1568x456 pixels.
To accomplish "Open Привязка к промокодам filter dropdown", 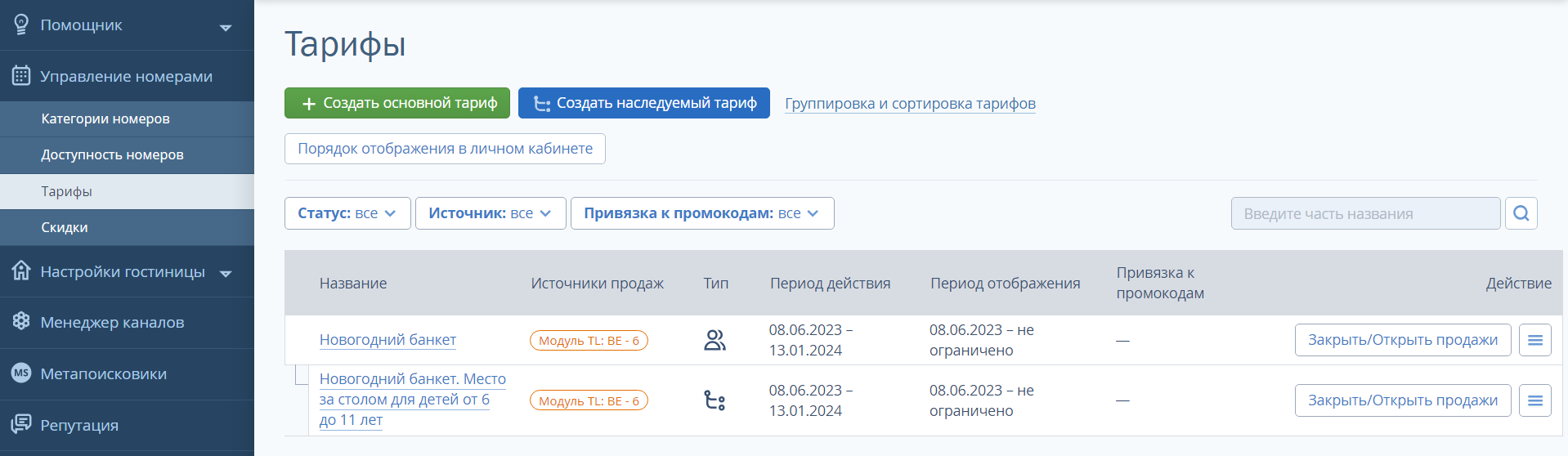I will pyautogui.click(x=701, y=213).
